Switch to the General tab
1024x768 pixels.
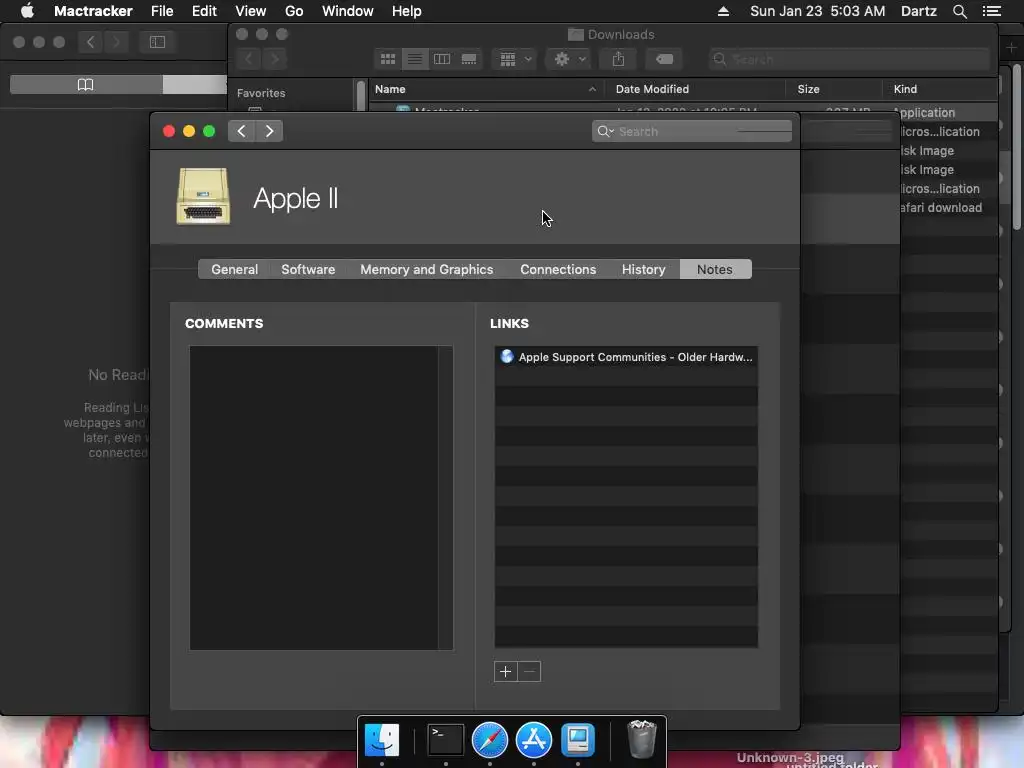point(234,269)
